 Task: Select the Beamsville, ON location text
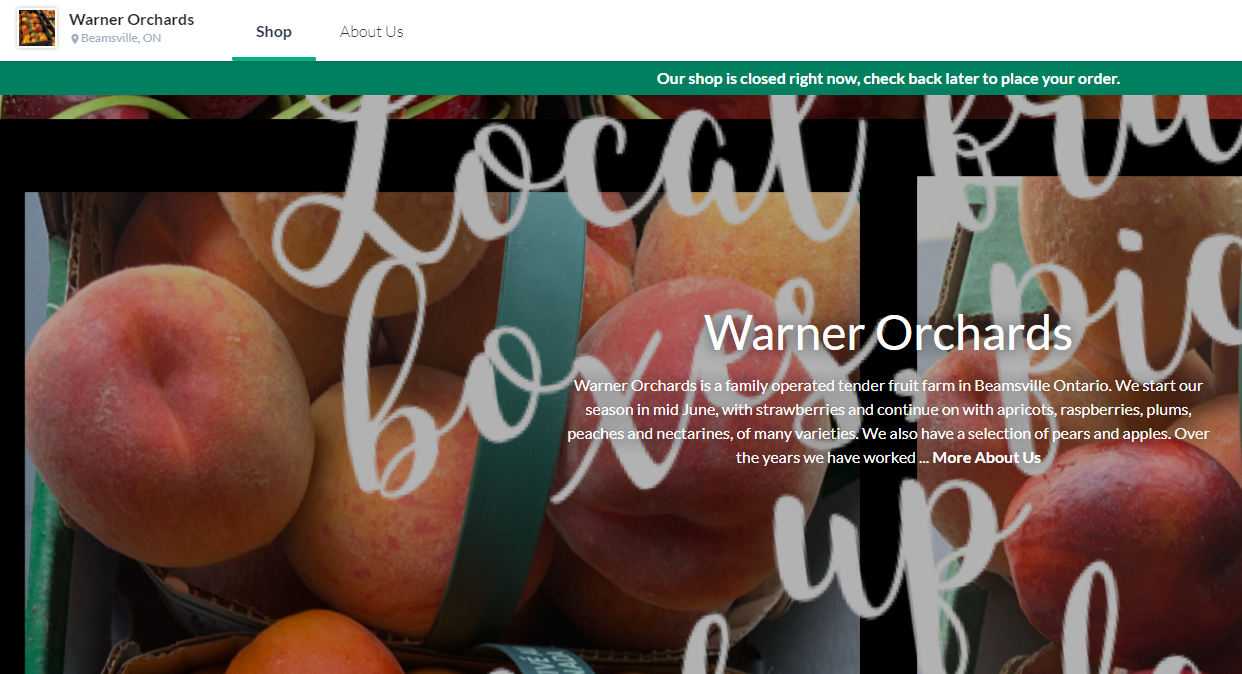(121, 38)
